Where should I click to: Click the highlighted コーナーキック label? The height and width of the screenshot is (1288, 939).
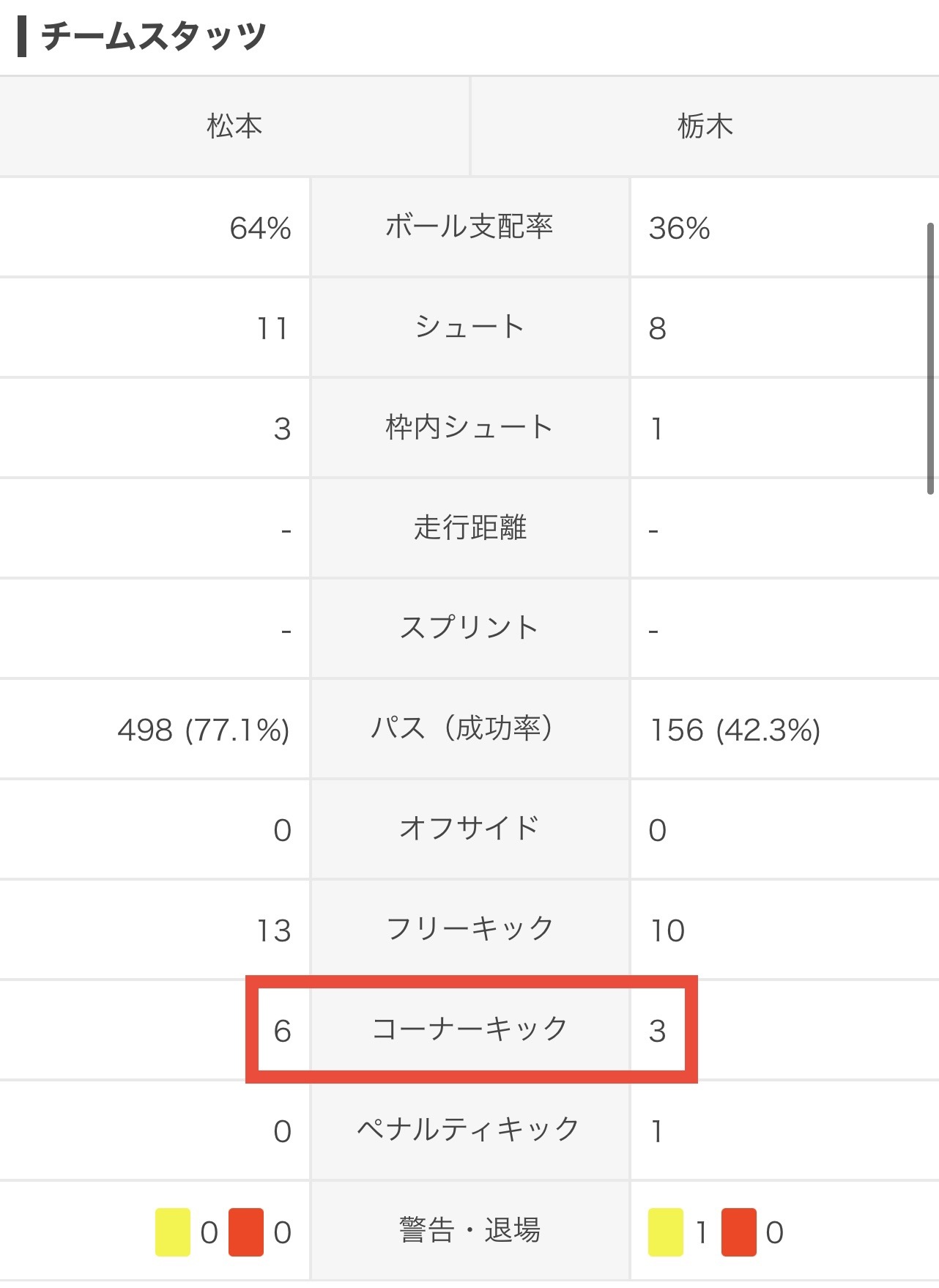coord(469,1030)
